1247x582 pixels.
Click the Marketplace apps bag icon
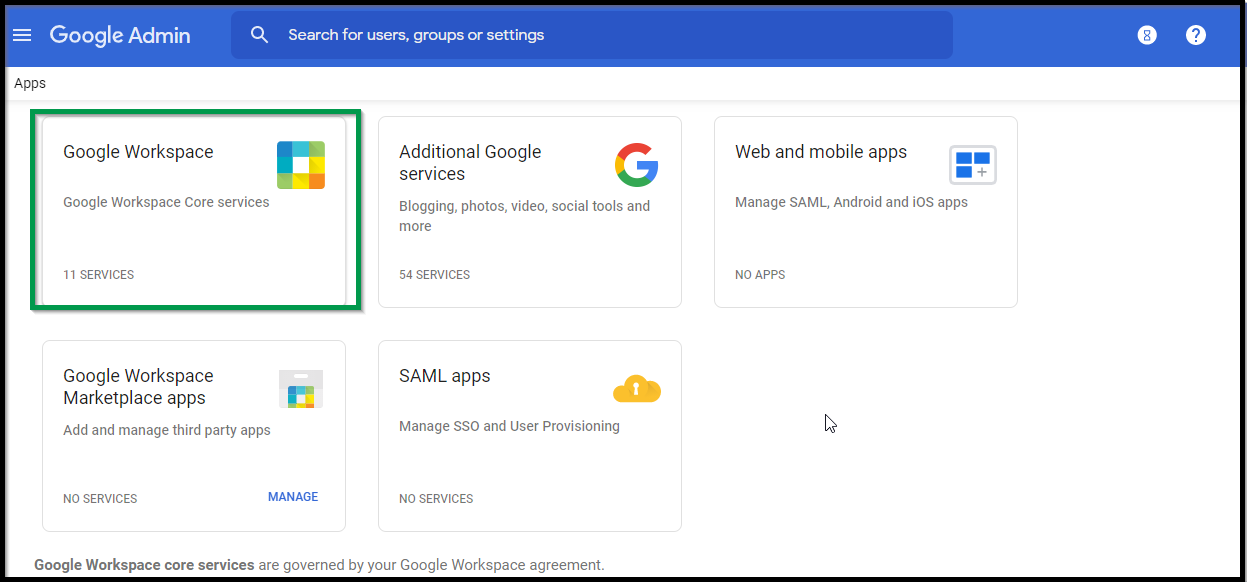tap(301, 389)
